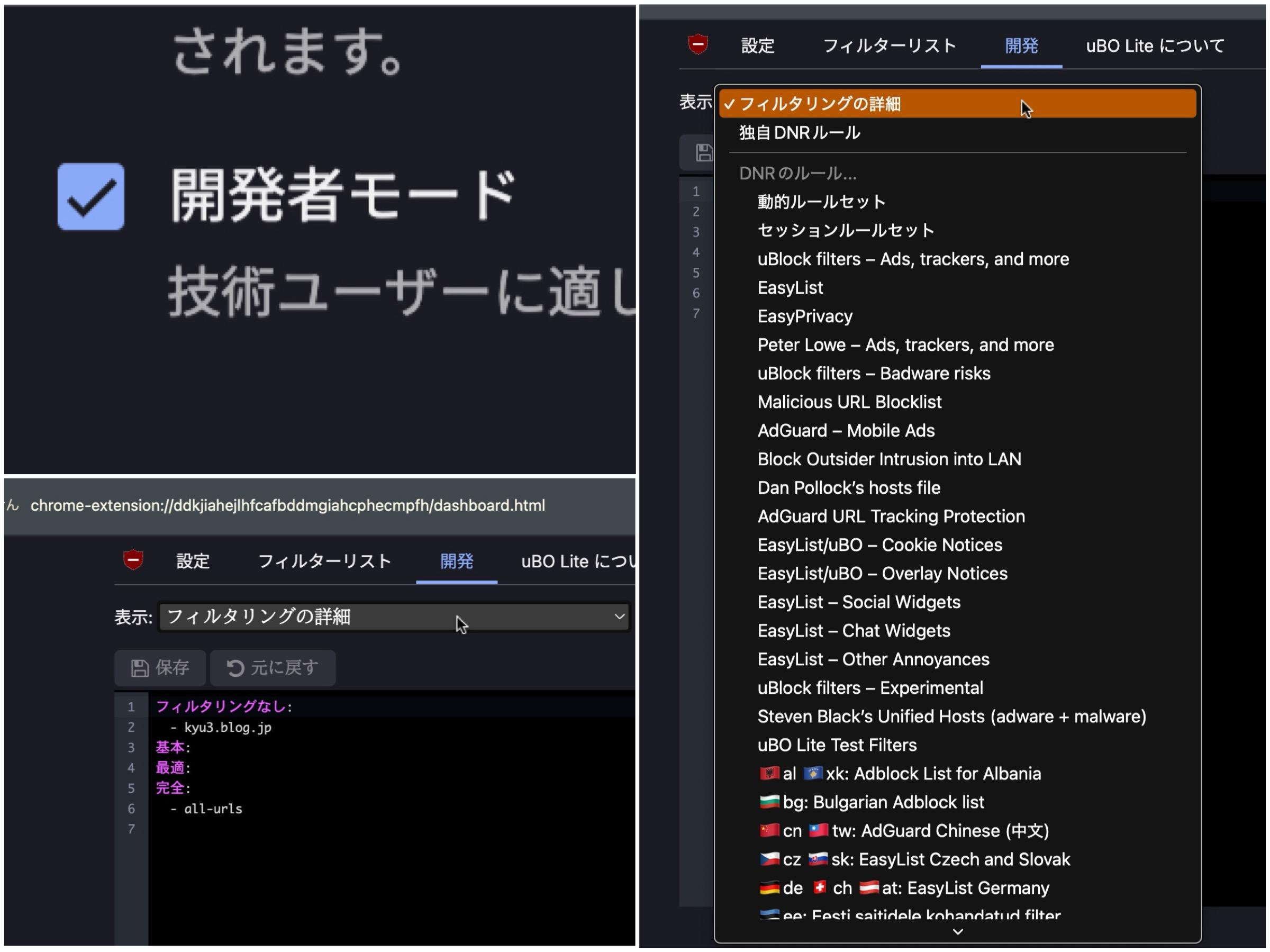Screen dimensions: 1270x952
Task: Select uBlock filters – Experimental
Action: tap(957, 688)
